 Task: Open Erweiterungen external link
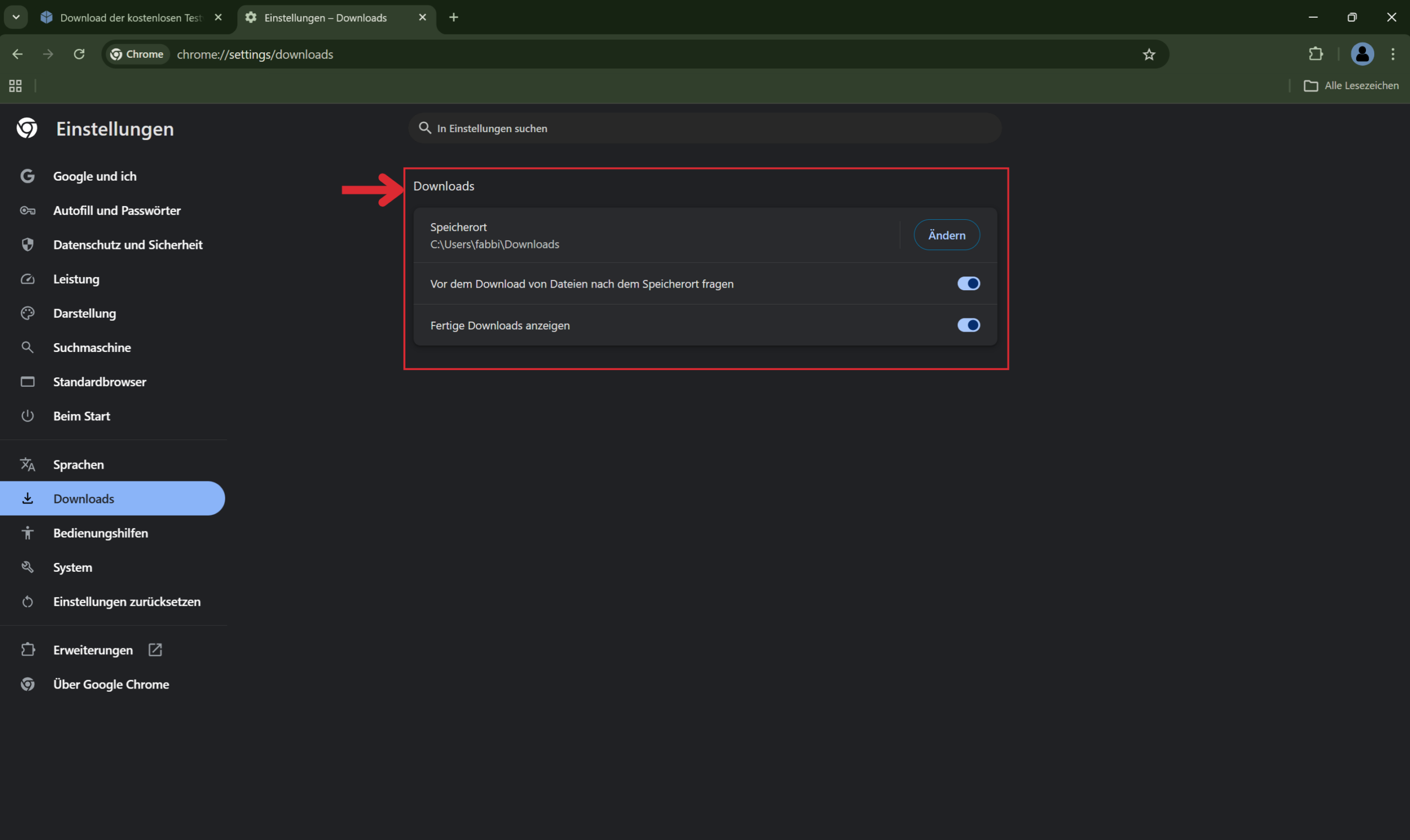point(94,651)
